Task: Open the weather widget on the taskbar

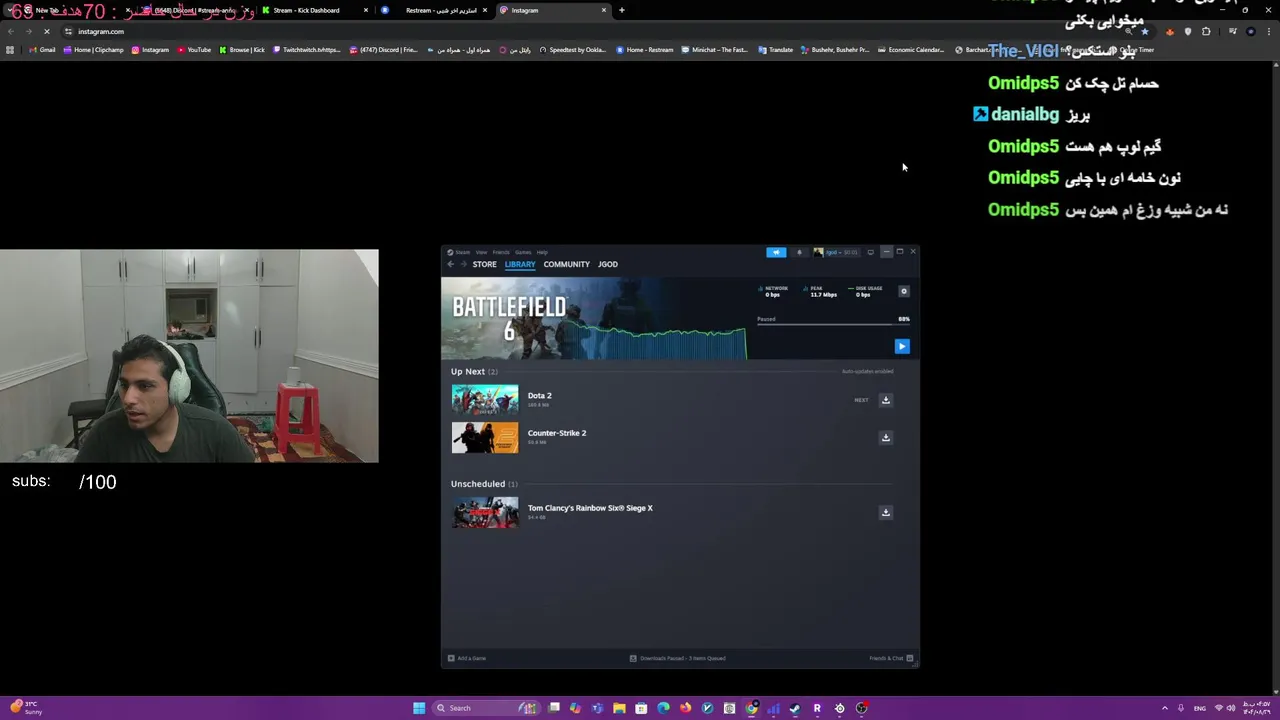Action: pyautogui.click(x=26, y=708)
